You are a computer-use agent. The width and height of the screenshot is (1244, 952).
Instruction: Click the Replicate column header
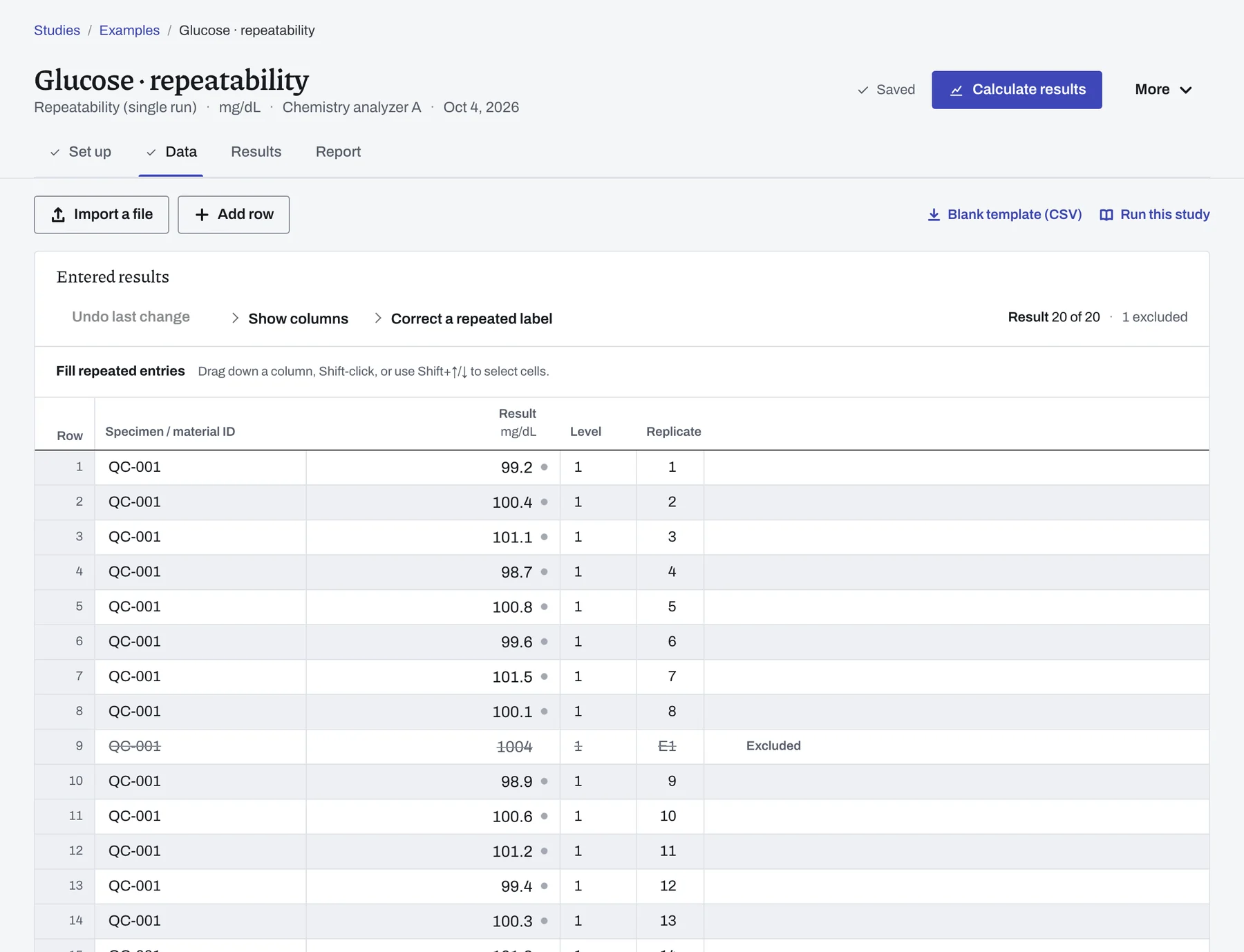(x=674, y=432)
